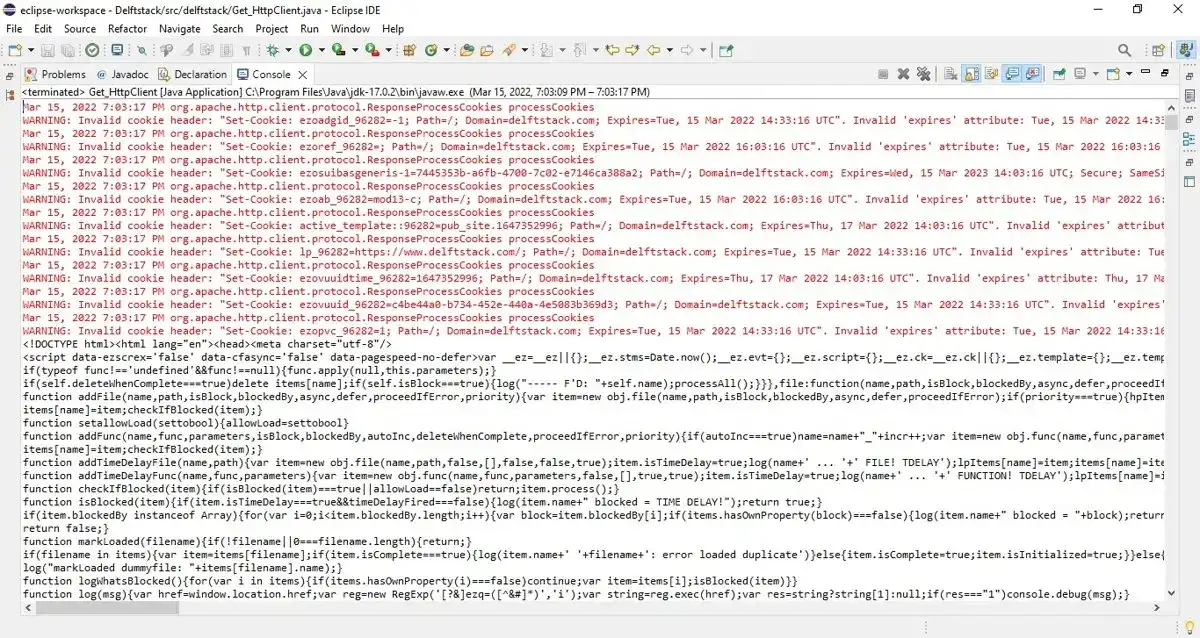Expand the New Java Class dropdown
Viewport: 1200px width, 638px height.
pyautogui.click(x=445, y=50)
